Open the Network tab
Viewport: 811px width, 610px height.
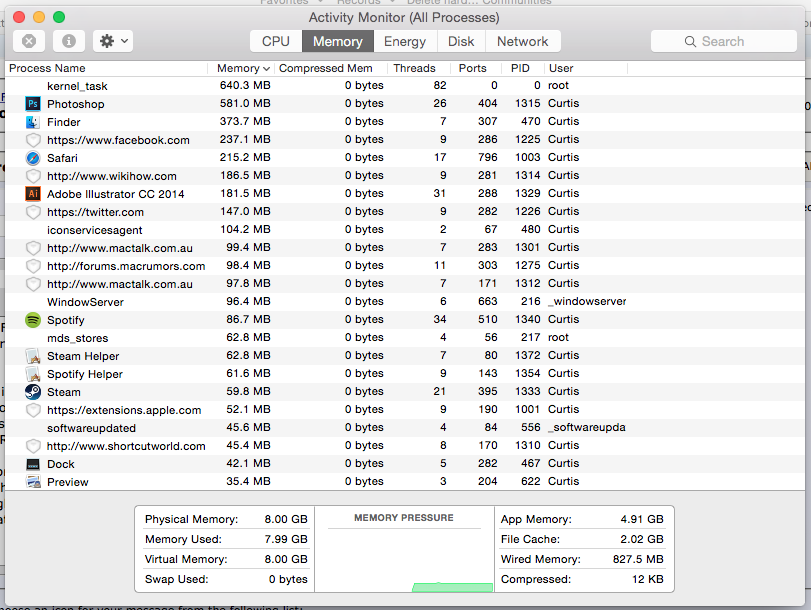[x=522, y=41]
